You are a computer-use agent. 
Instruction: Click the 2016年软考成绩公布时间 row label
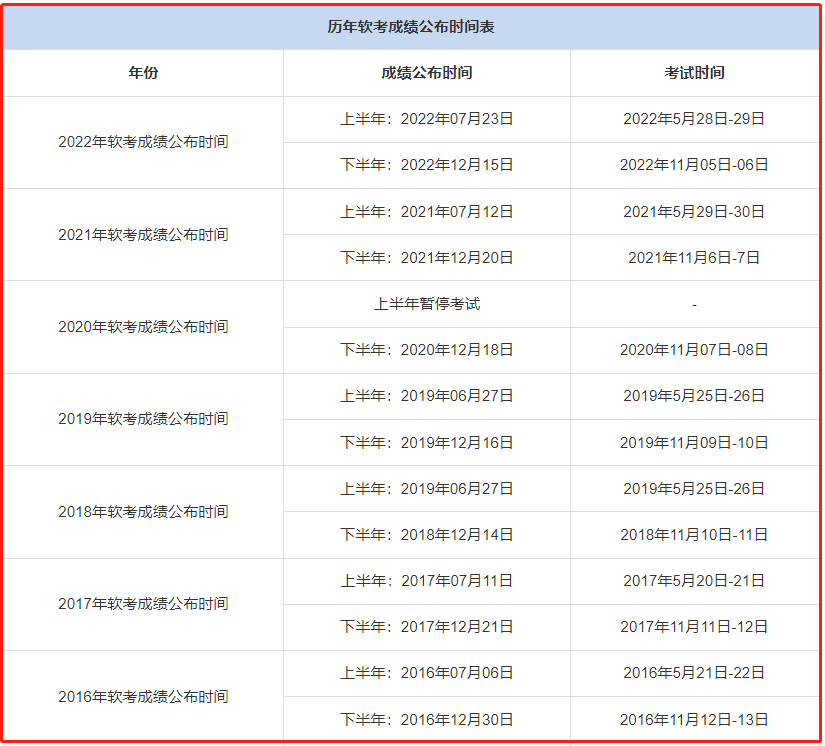pyautogui.click(x=146, y=697)
